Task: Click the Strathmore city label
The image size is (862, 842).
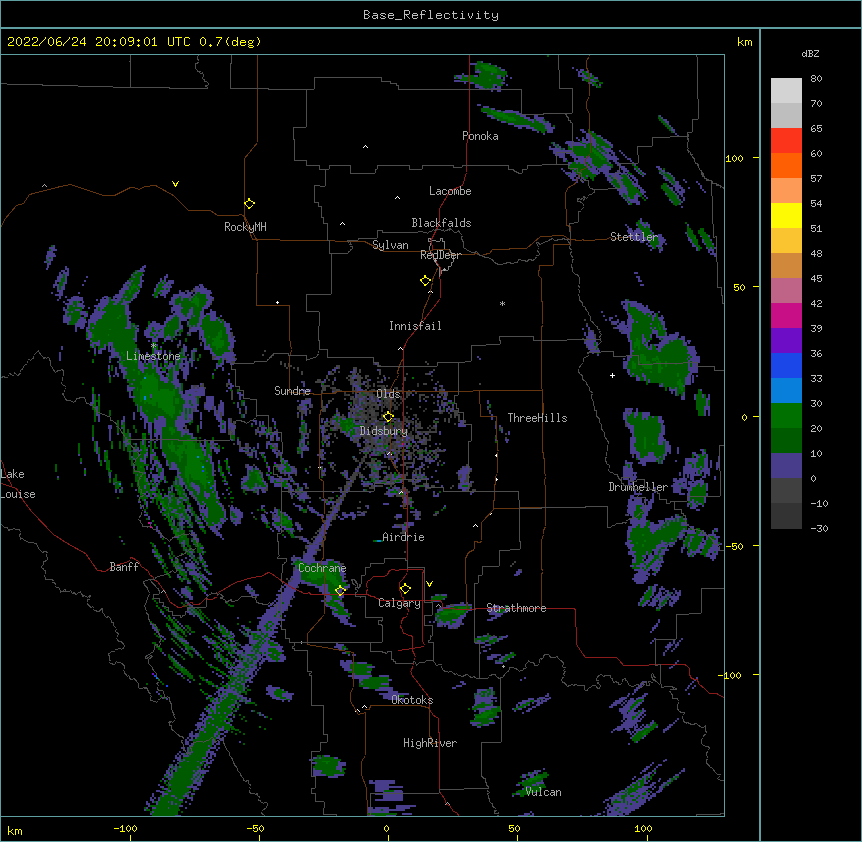Action: 516,608
